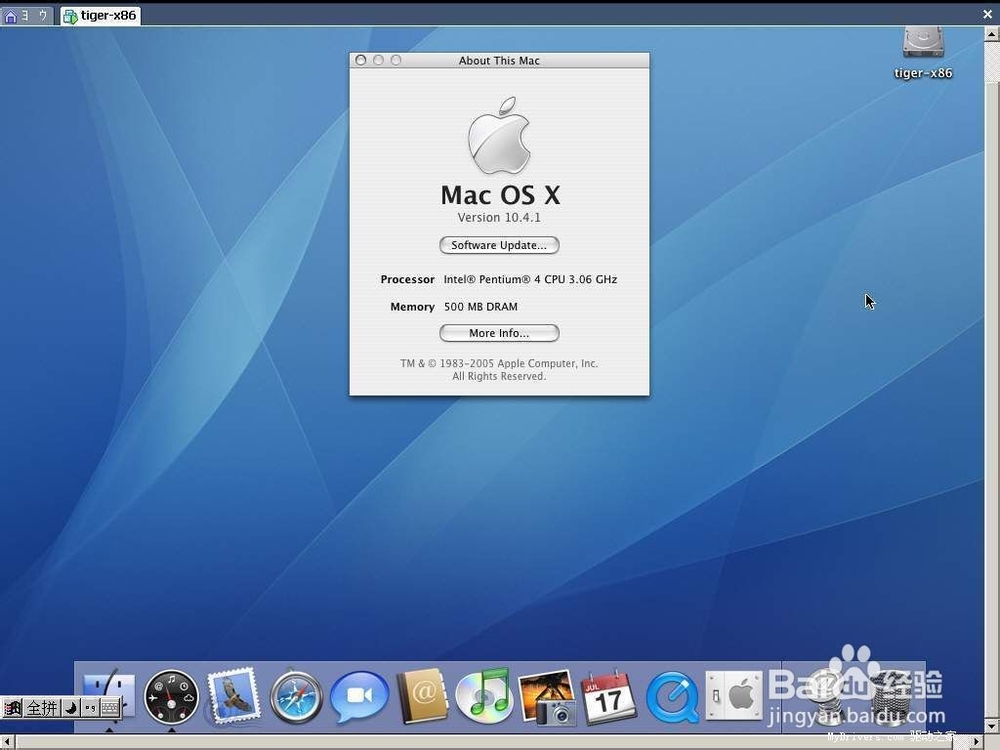Zoom the About This Mac window
The width and height of the screenshot is (1000, 750).
pyautogui.click(x=396, y=60)
